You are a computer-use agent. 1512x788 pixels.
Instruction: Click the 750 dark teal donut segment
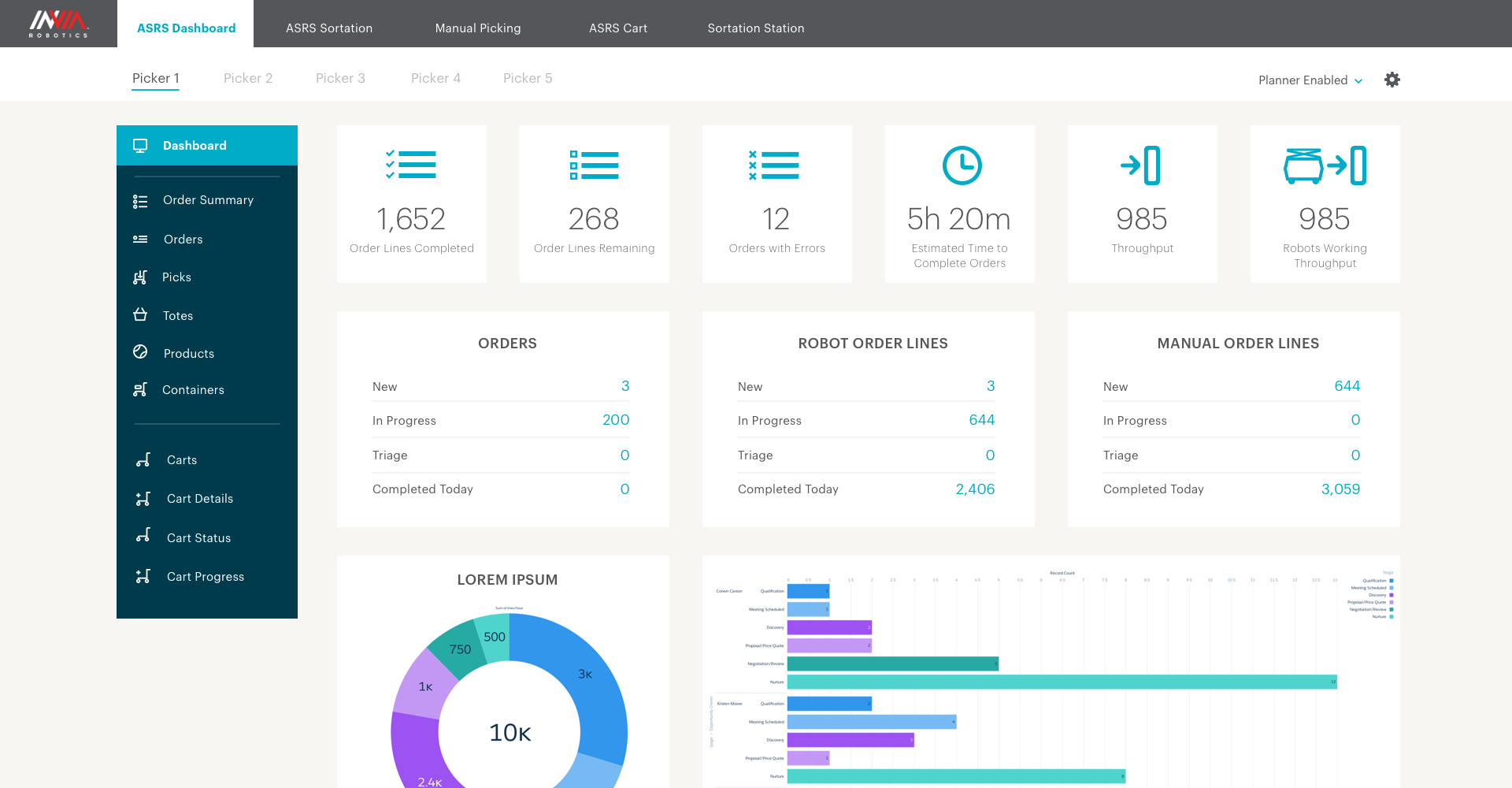(x=458, y=650)
